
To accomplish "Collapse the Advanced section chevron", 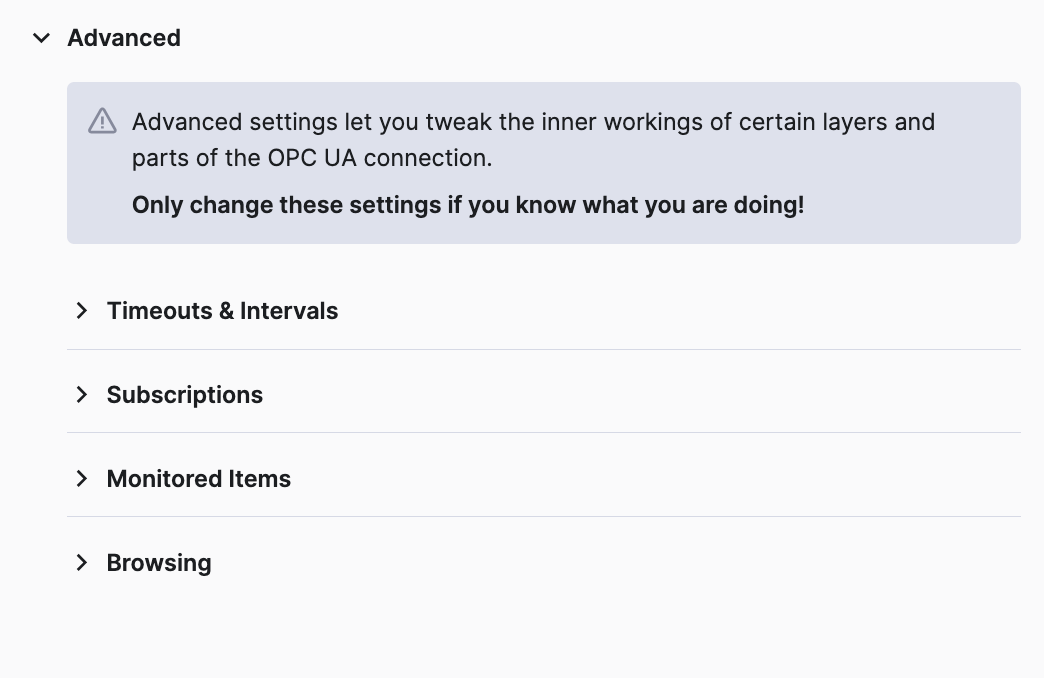I will [x=41, y=38].
